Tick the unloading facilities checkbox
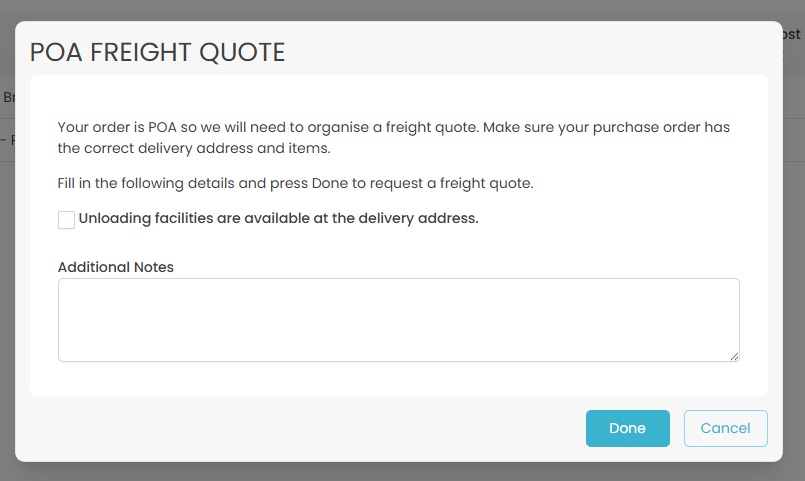The height and width of the screenshot is (481, 805). click(67, 220)
